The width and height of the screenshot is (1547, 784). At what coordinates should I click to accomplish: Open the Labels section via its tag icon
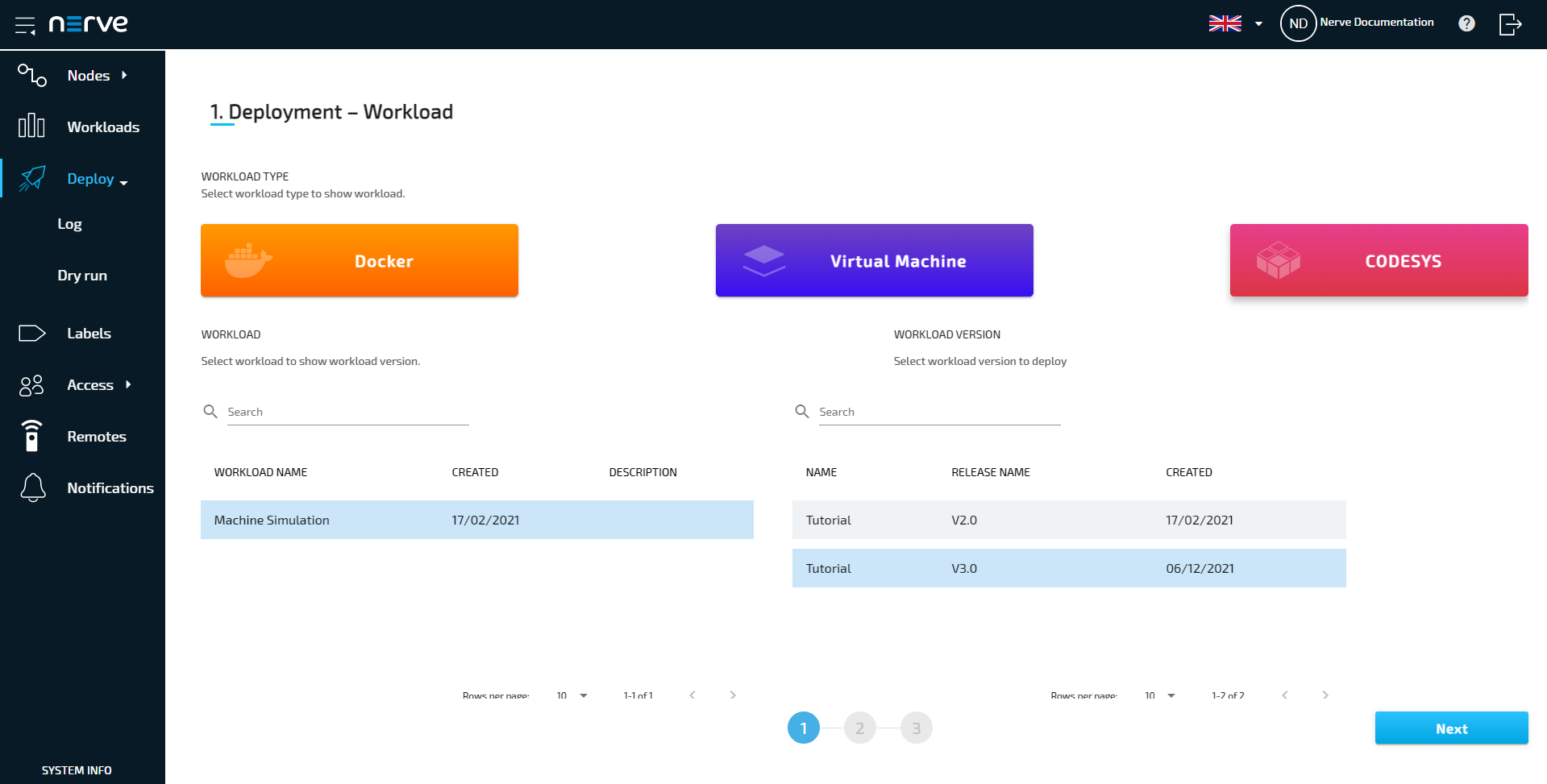click(31, 333)
